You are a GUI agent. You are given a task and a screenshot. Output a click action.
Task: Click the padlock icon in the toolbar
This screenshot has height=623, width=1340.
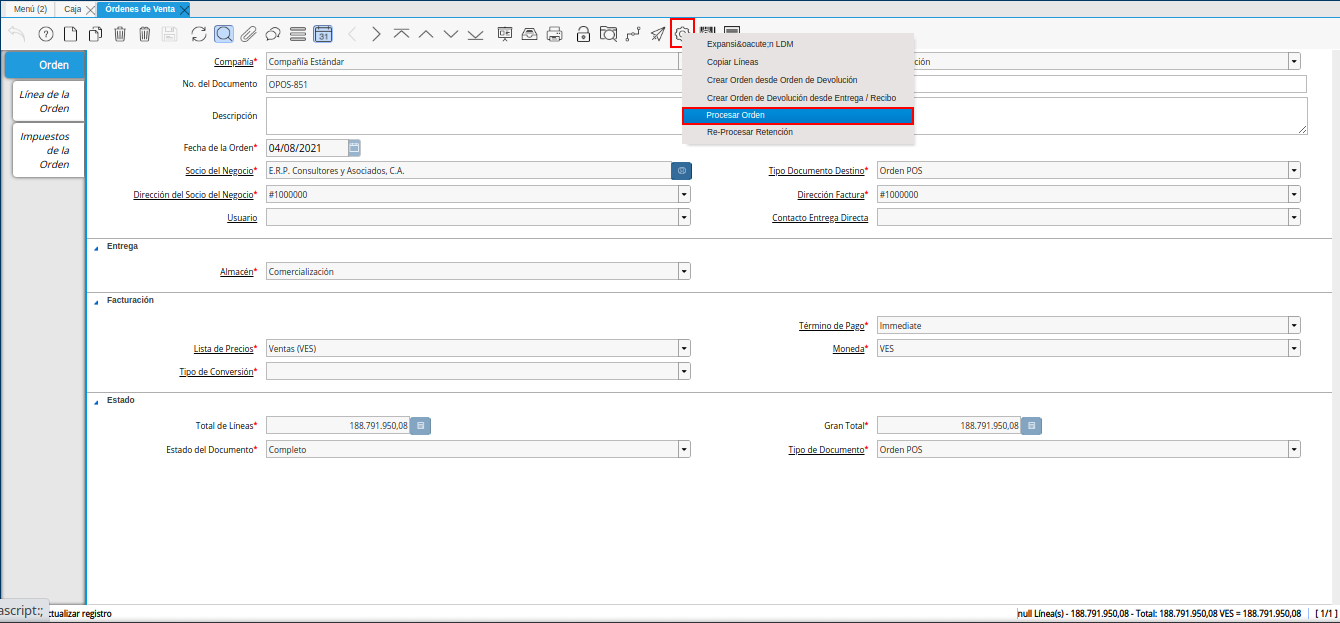583,34
